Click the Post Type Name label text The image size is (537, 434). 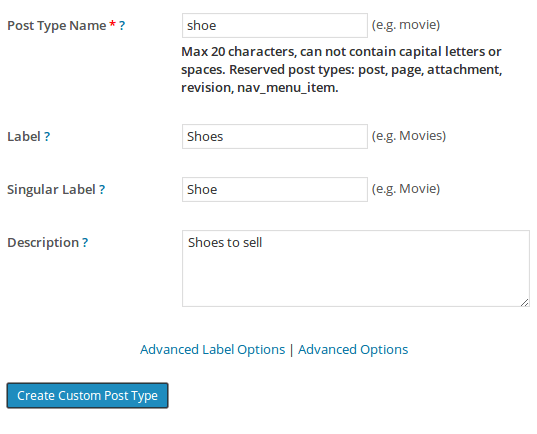(57, 26)
